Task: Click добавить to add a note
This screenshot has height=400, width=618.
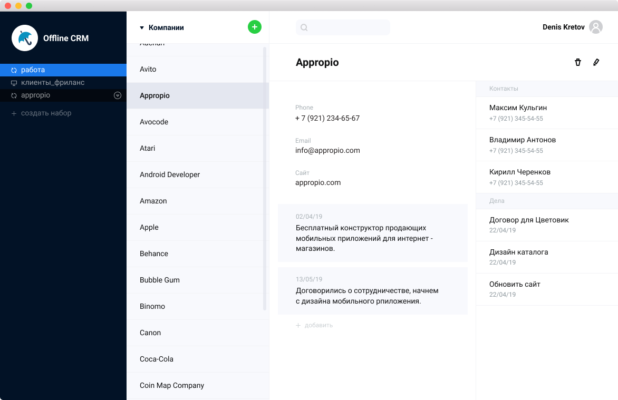Action: [319, 325]
